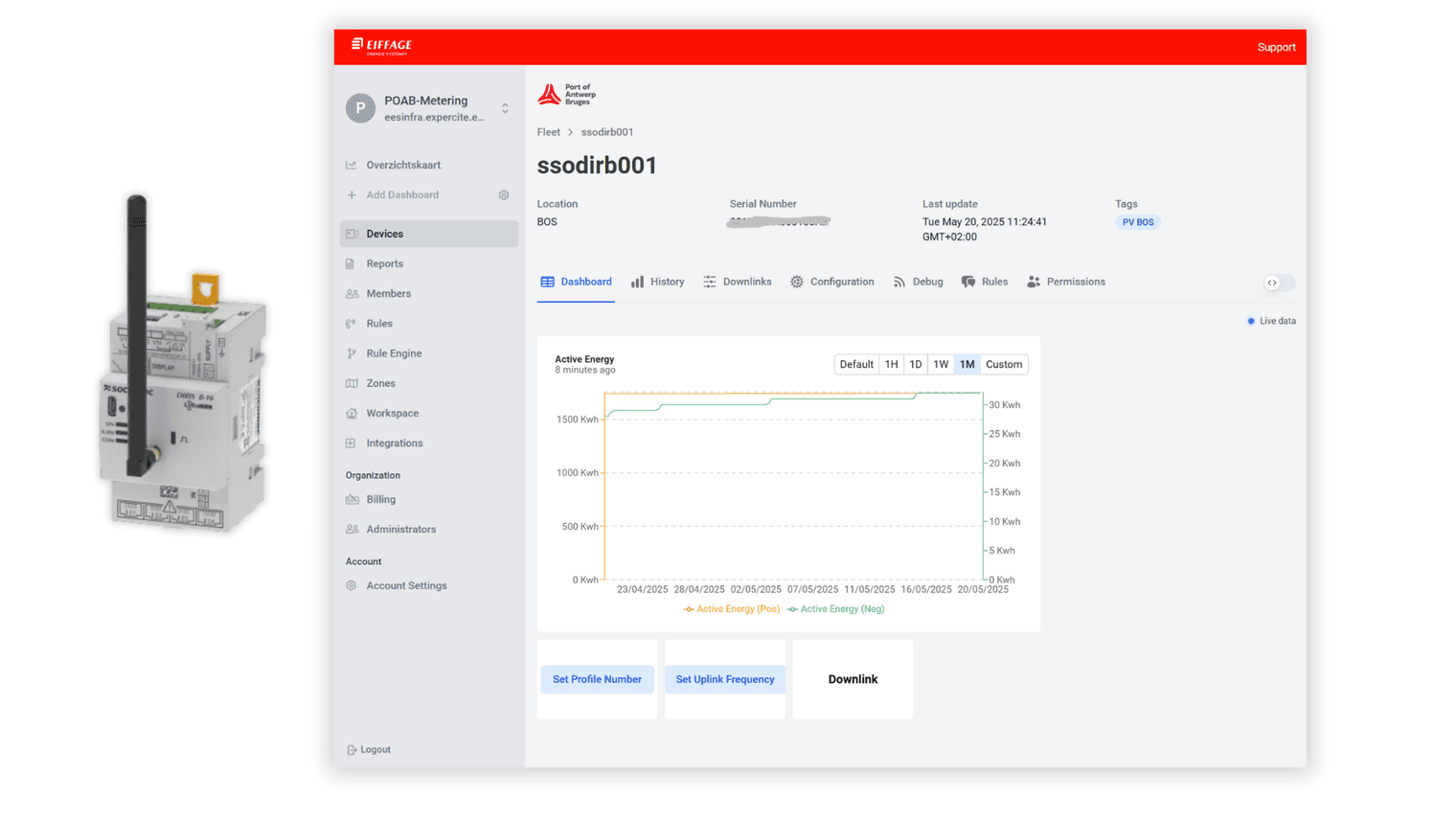Open the dashboard settings gear icon
The image size is (1456, 819).
coord(504,195)
